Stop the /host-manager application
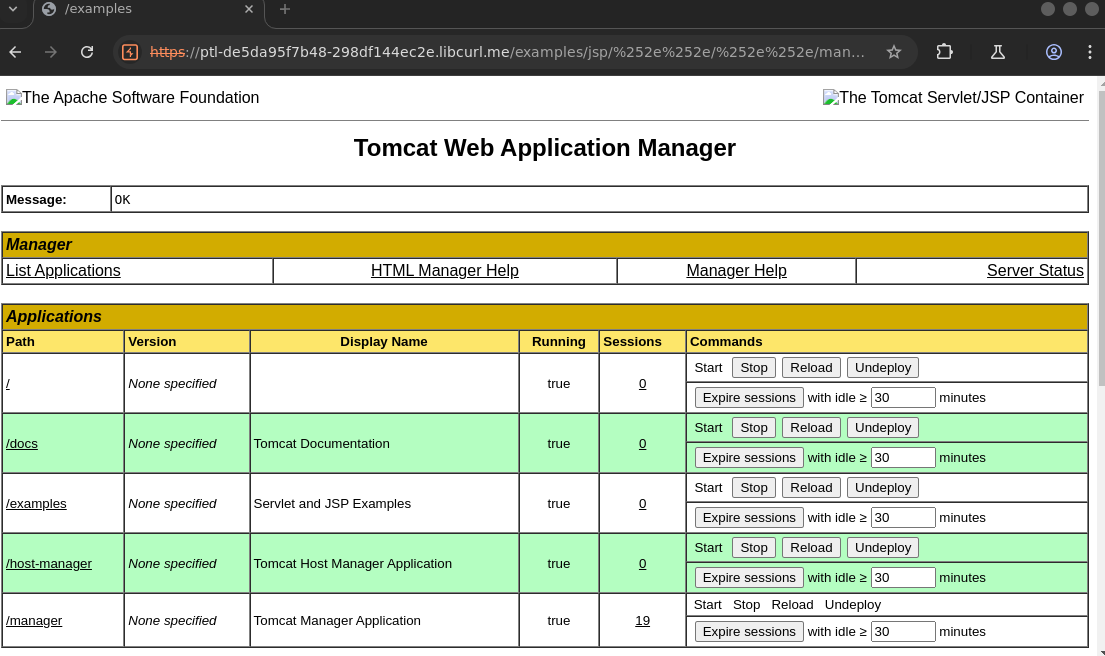 (x=753, y=547)
